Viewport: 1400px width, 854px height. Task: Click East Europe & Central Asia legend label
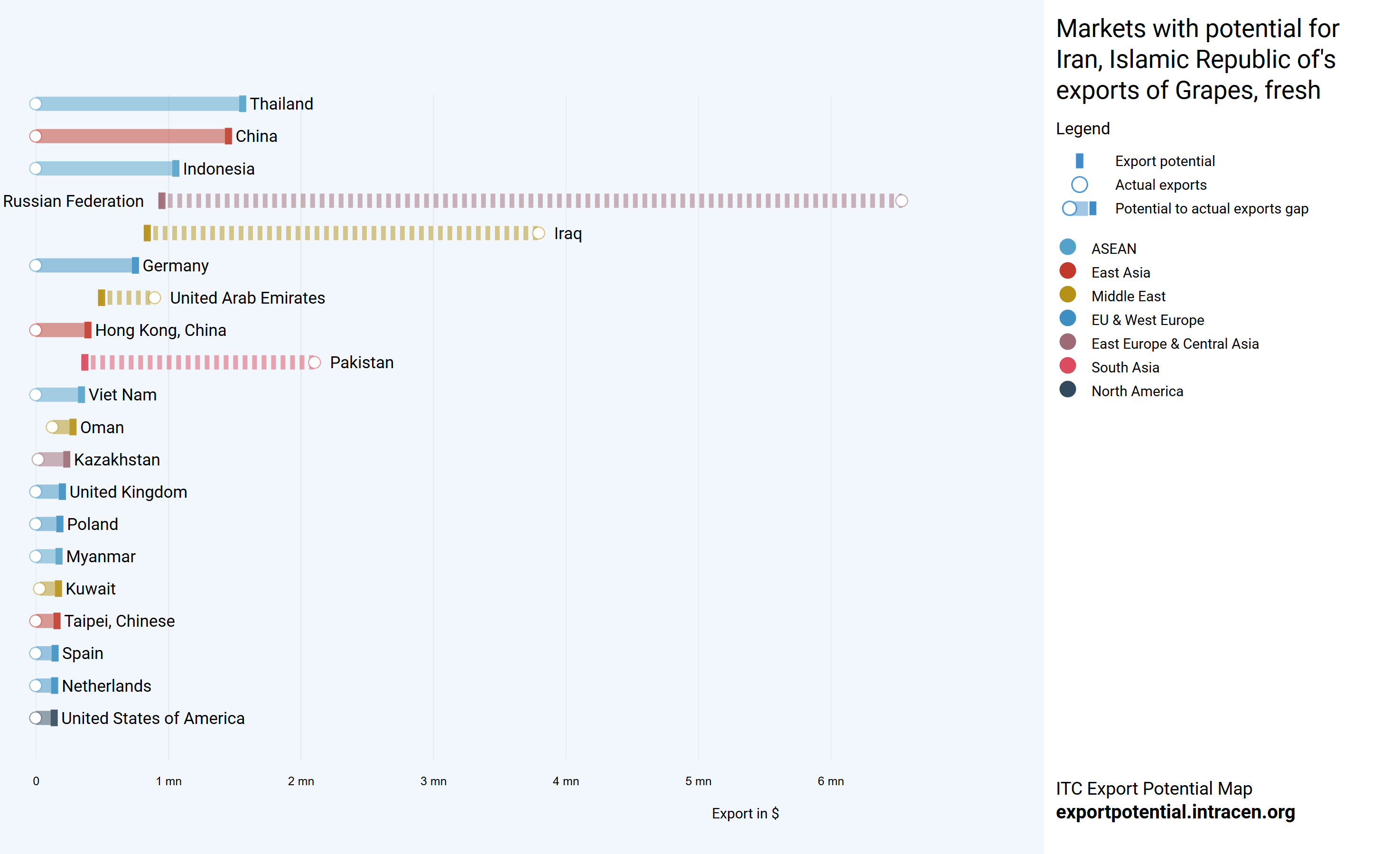[x=1175, y=344]
